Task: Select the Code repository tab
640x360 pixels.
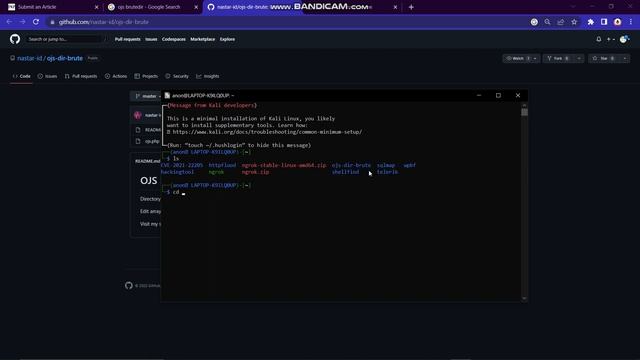Action: click(22, 76)
